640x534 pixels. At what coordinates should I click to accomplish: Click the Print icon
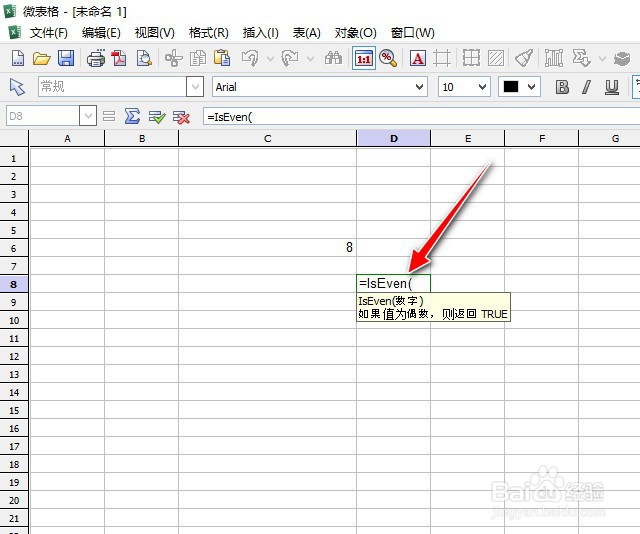(96, 58)
